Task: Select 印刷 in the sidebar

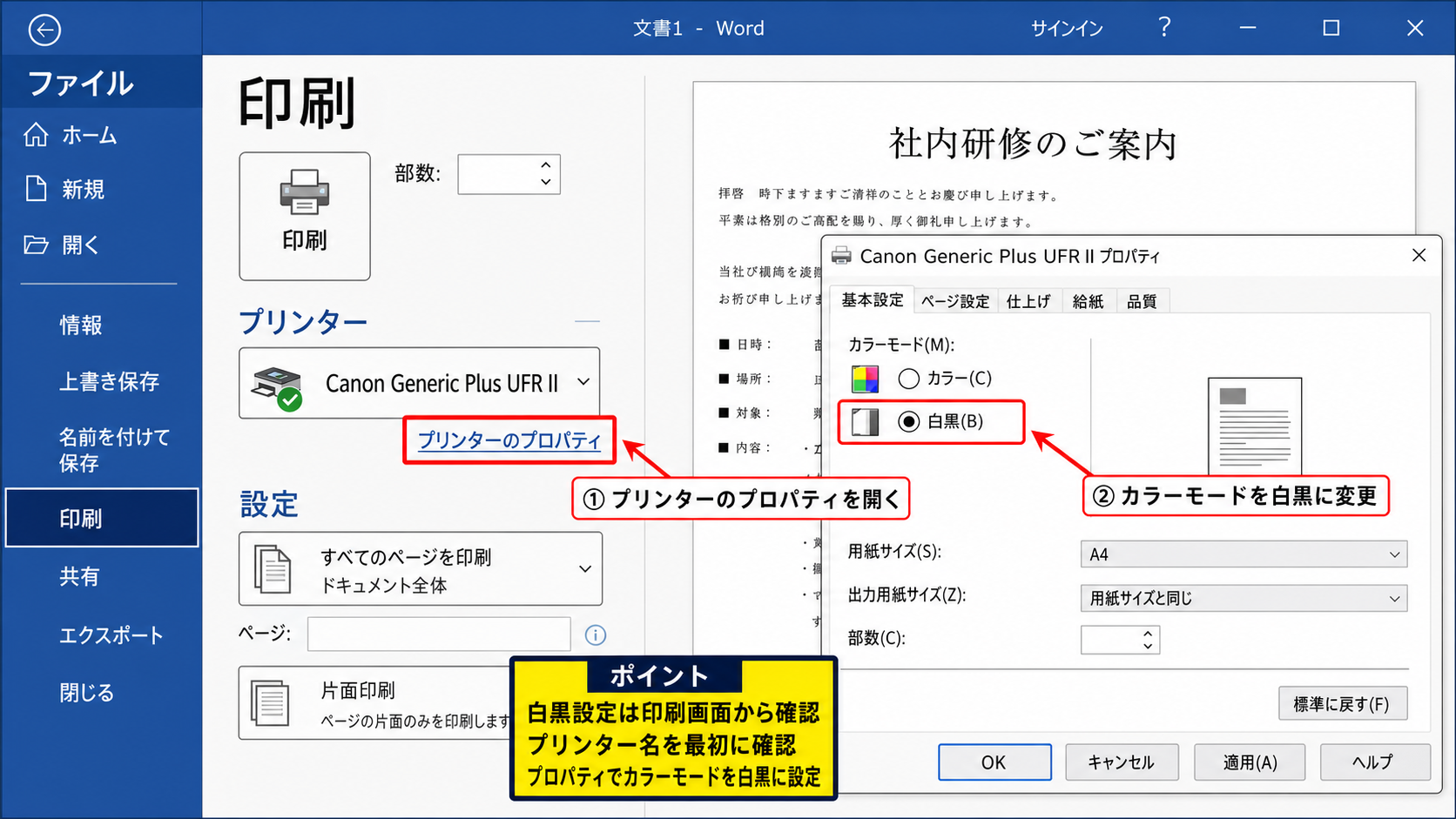Action: [102, 518]
